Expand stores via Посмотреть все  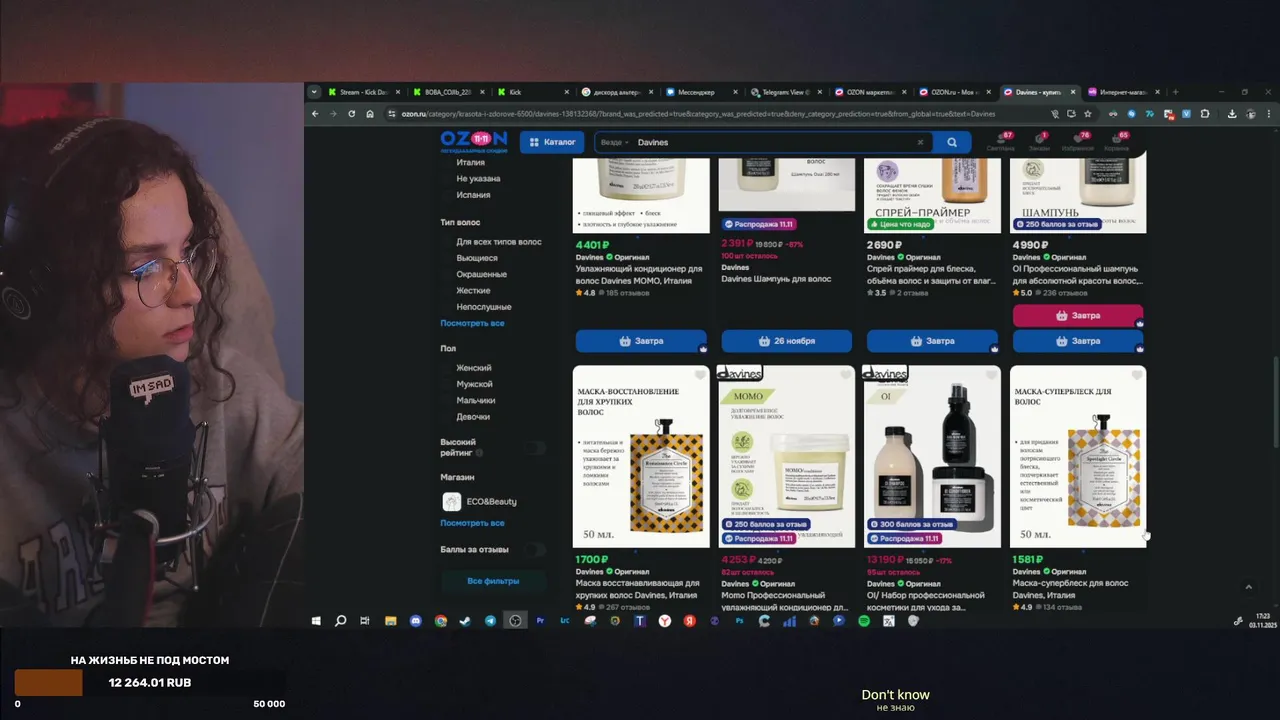[x=472, y=523]
